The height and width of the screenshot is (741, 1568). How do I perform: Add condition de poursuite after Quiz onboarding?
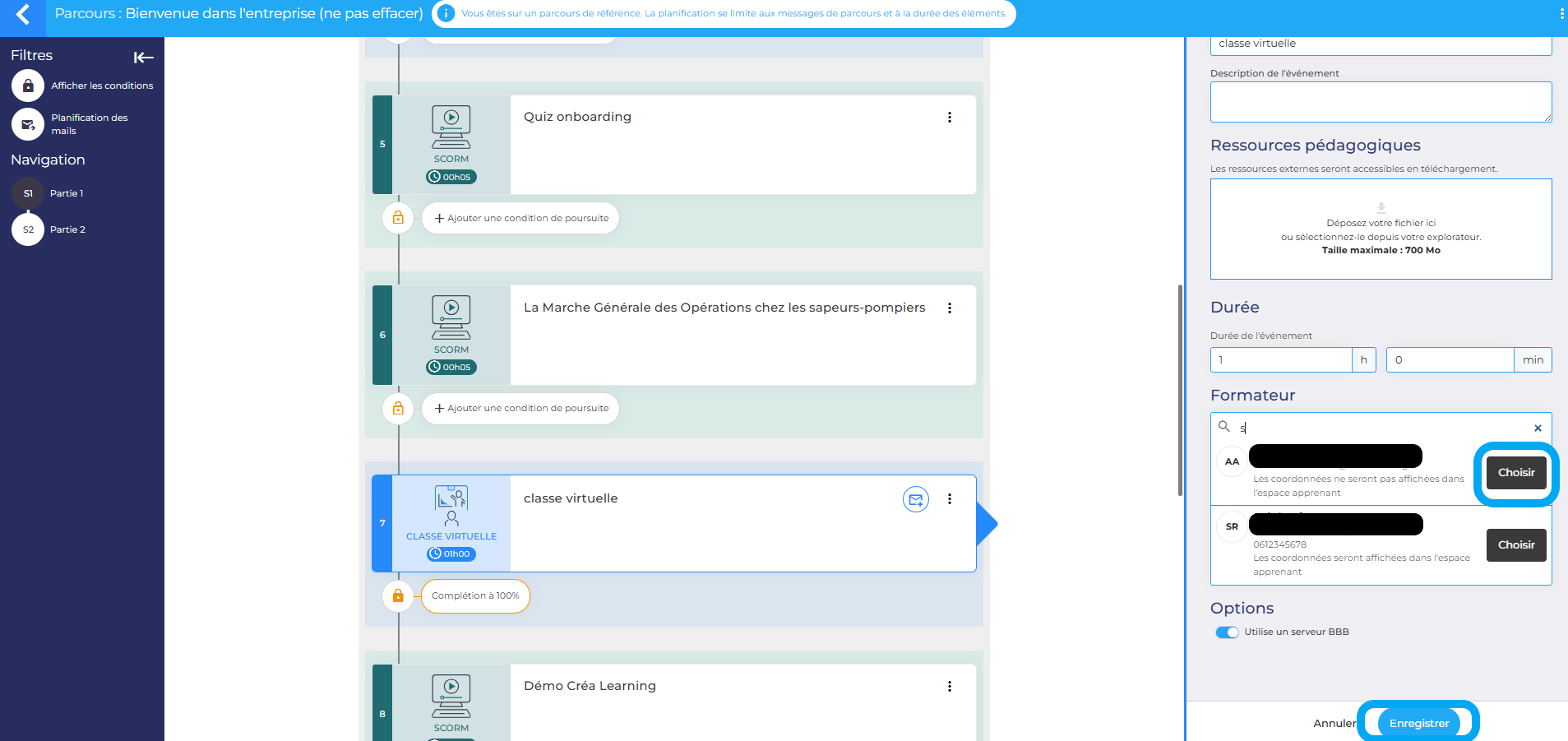click(x=520, y=218)
